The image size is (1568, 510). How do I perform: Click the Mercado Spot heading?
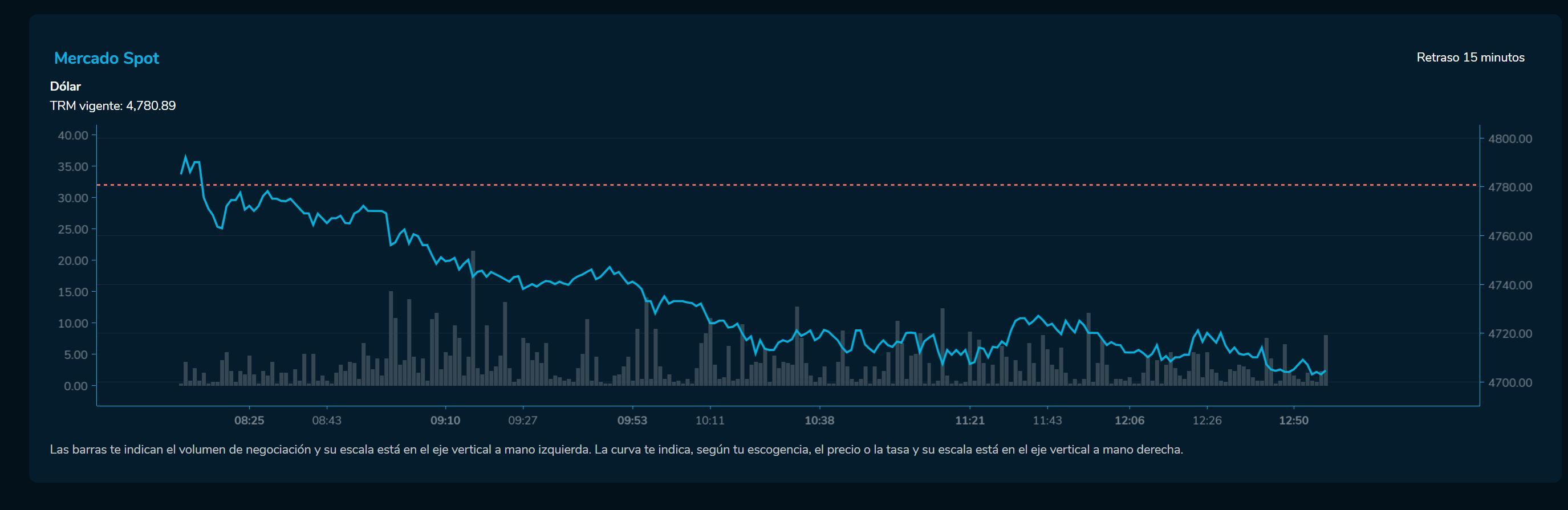[x=107, y=59]
